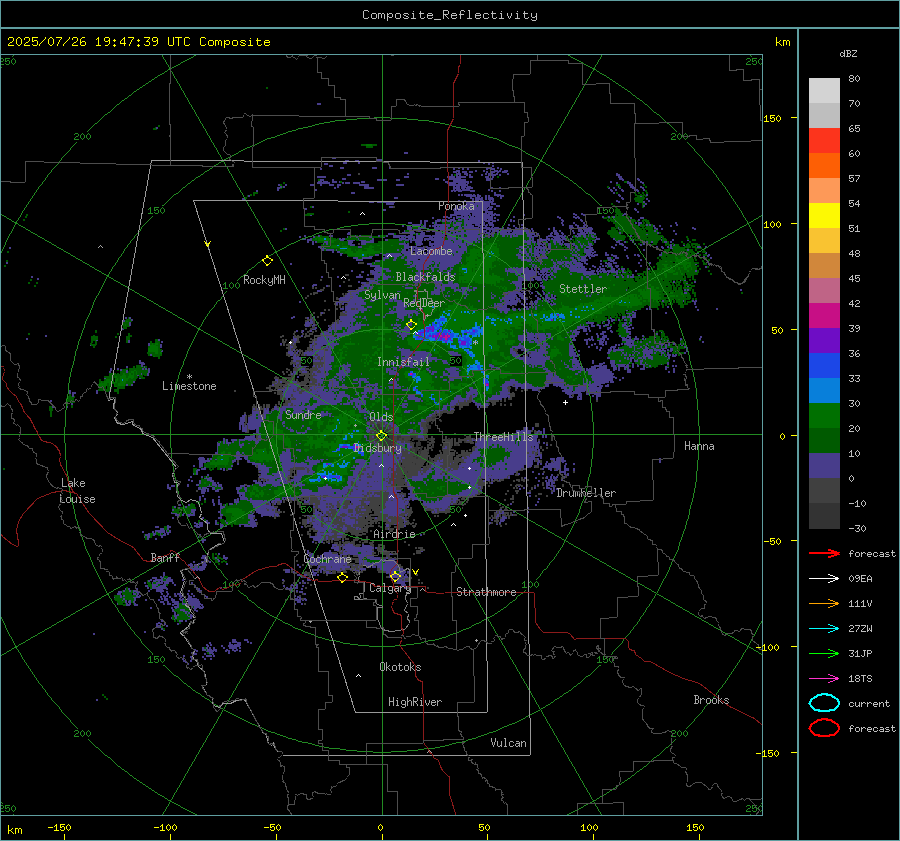900x841 pixels.
Task: Click the Vulcan city label
Action: point(508,743)
